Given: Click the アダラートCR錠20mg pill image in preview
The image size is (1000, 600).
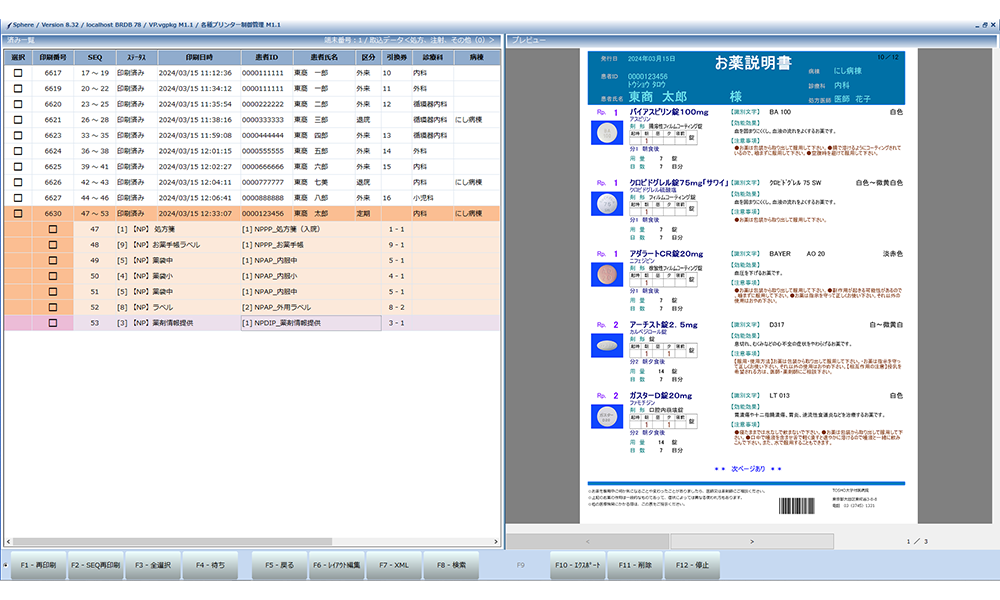Looking at the screenshot, I should pos(607,275).
